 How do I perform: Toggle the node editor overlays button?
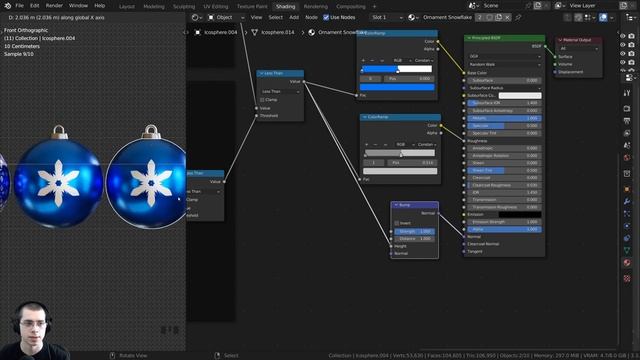[603, 18]
